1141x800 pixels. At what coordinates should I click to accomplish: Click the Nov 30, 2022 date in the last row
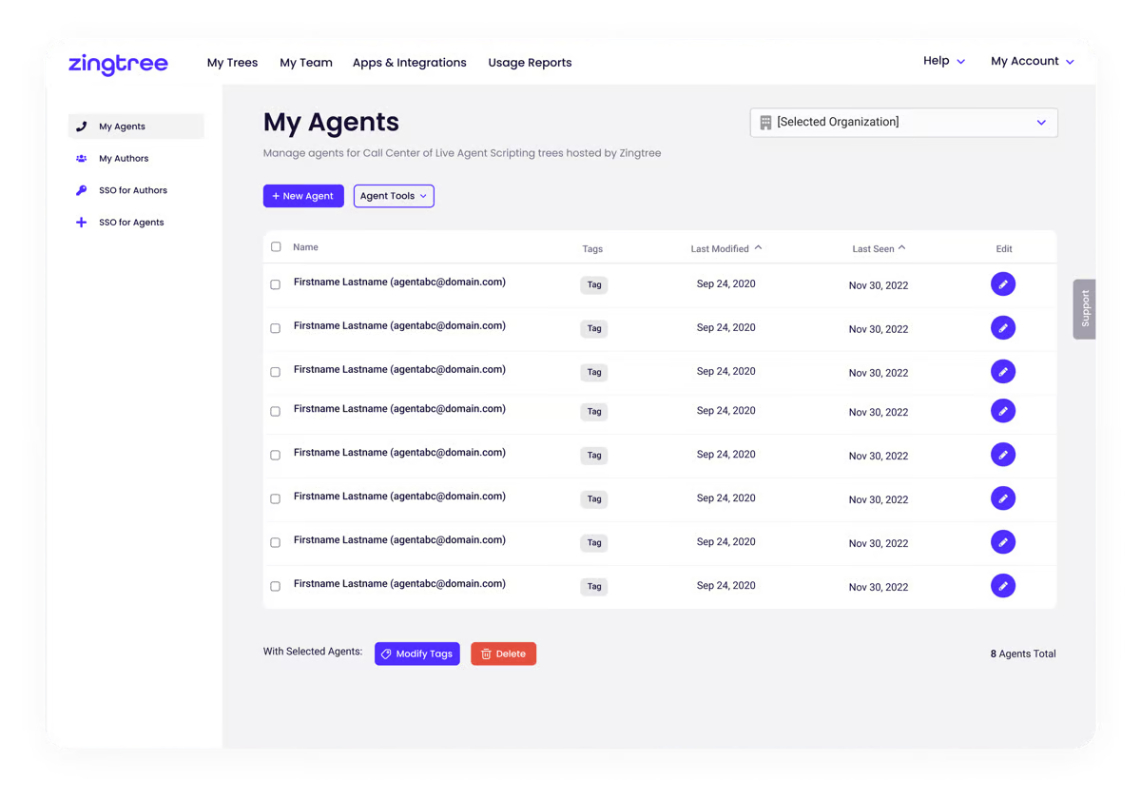tap(878, 587)
